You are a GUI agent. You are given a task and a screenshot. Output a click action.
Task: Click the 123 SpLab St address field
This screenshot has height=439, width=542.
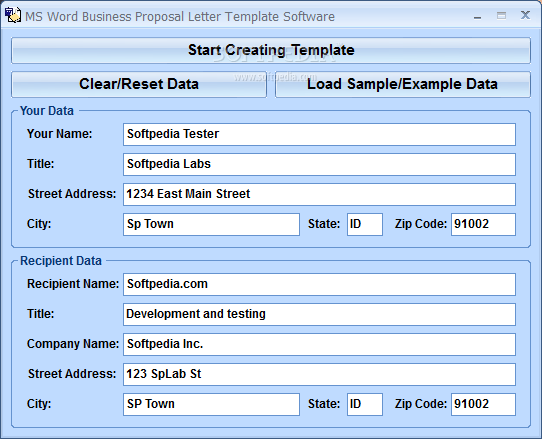(x=319, y=374)
